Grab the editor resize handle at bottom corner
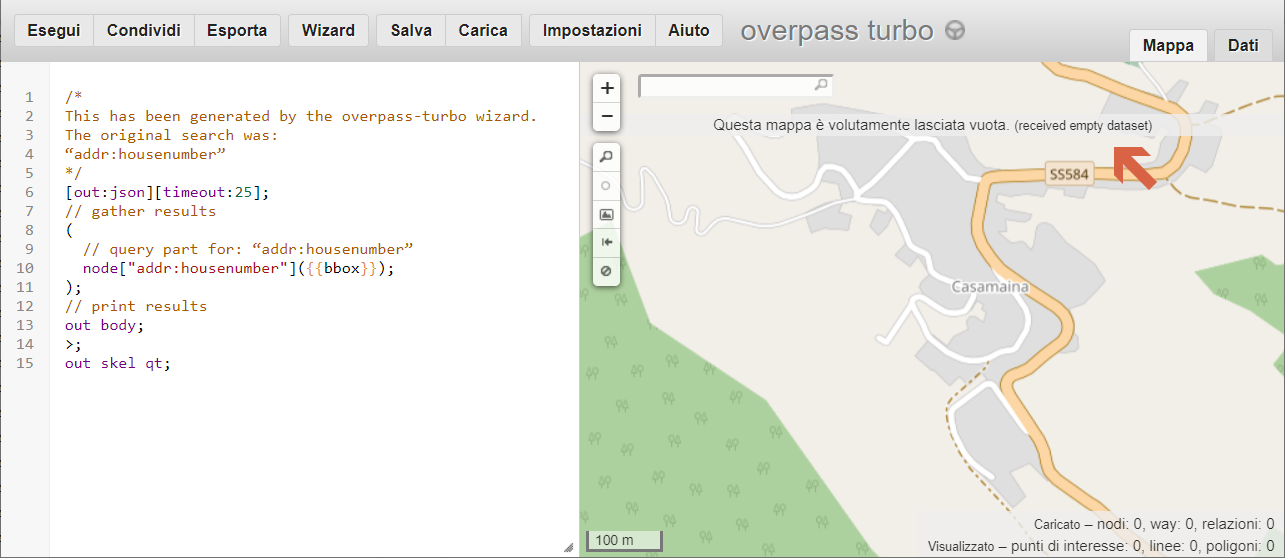The image size is (1285, 558). click(568, 547)
